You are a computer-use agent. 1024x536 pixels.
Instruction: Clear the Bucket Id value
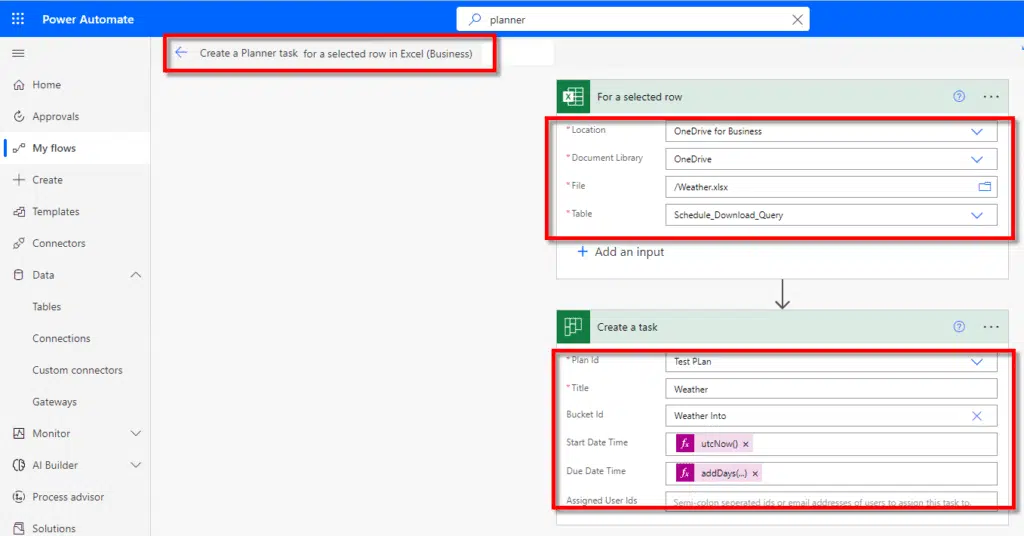977,416
